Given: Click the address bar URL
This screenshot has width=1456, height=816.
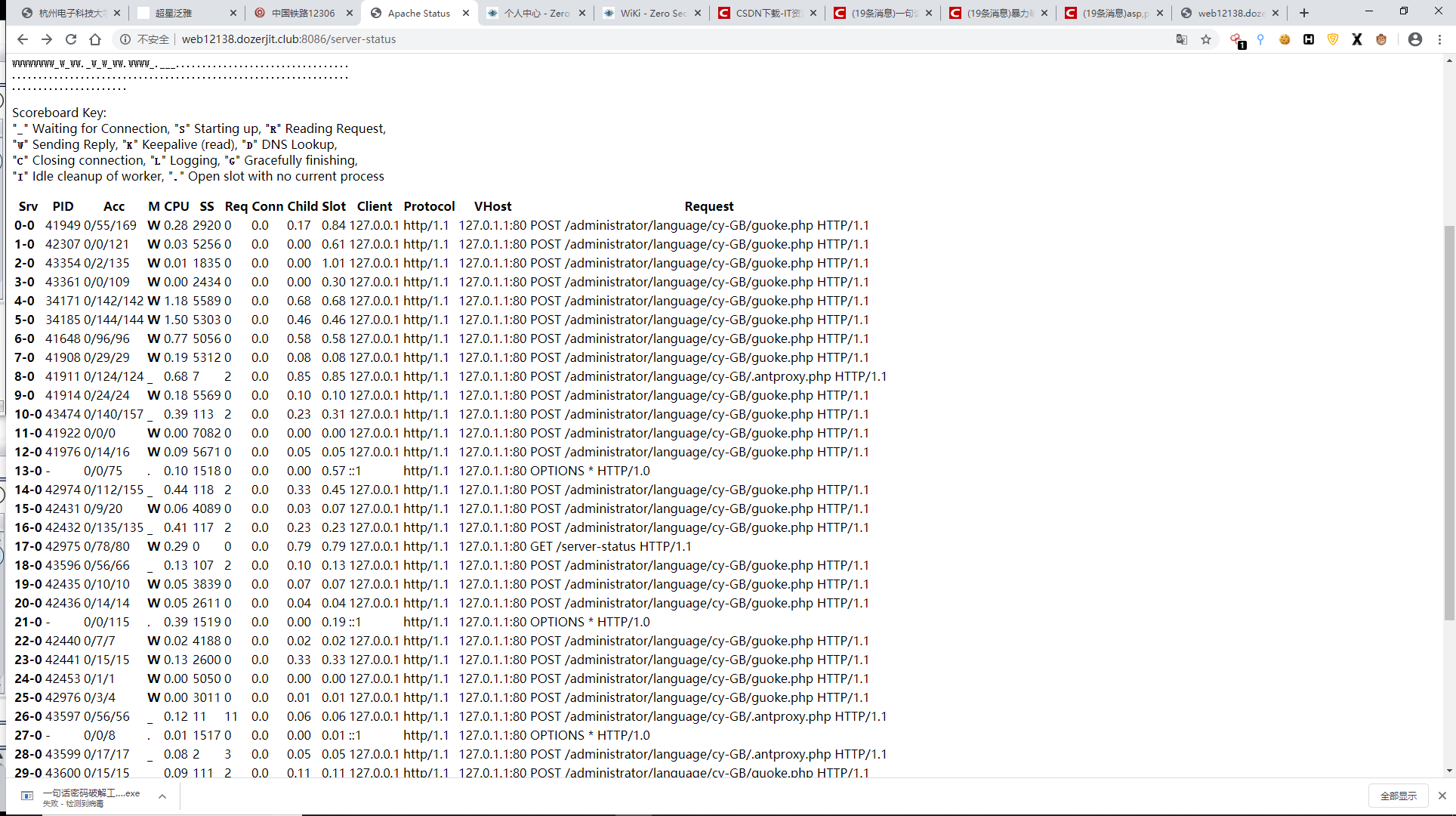Looking at the screenshot, I should tap(288, 39).
